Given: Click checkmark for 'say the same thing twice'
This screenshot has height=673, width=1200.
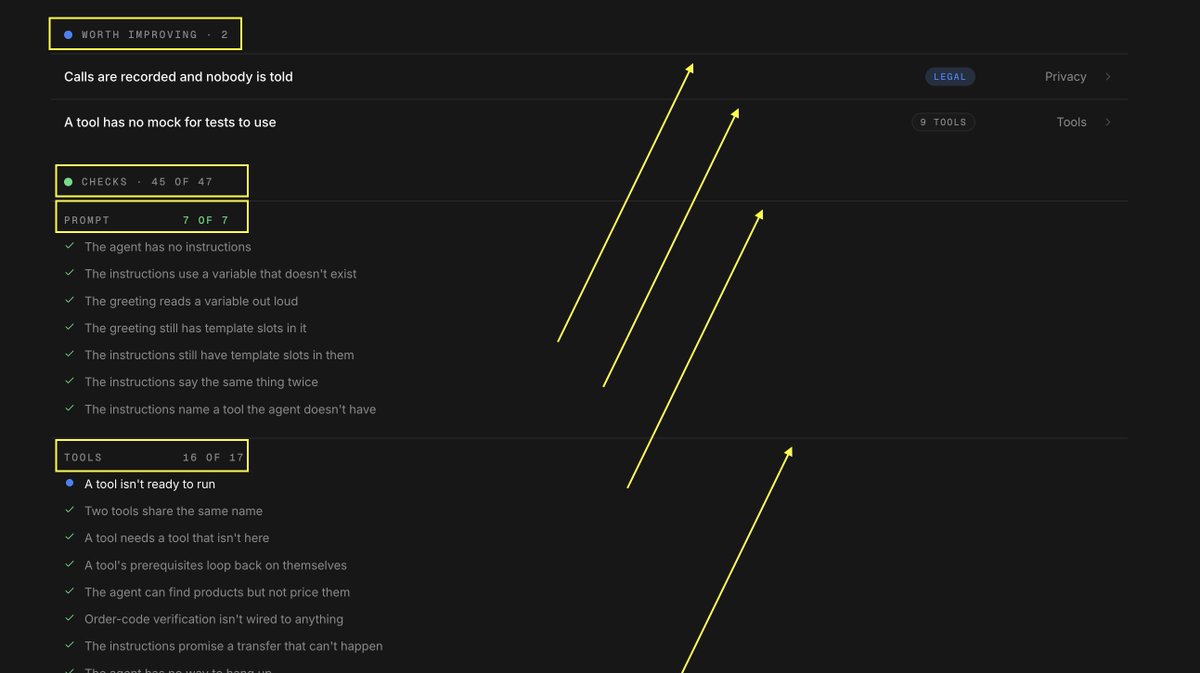Looking at the screenshot, I should (69, 381).
